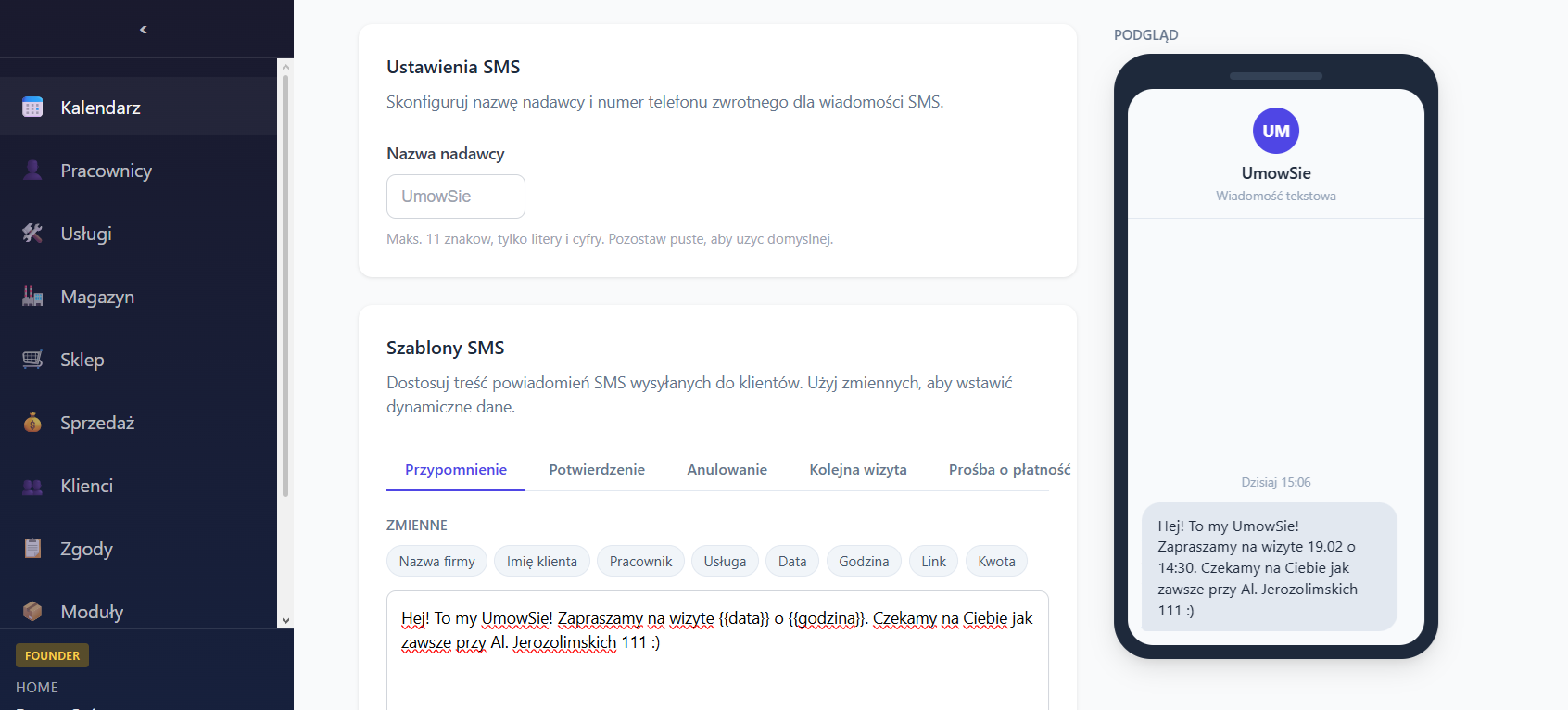1568x710 pixels.
Task: Click the Magazyn warehouse icon
Action: 32,297
